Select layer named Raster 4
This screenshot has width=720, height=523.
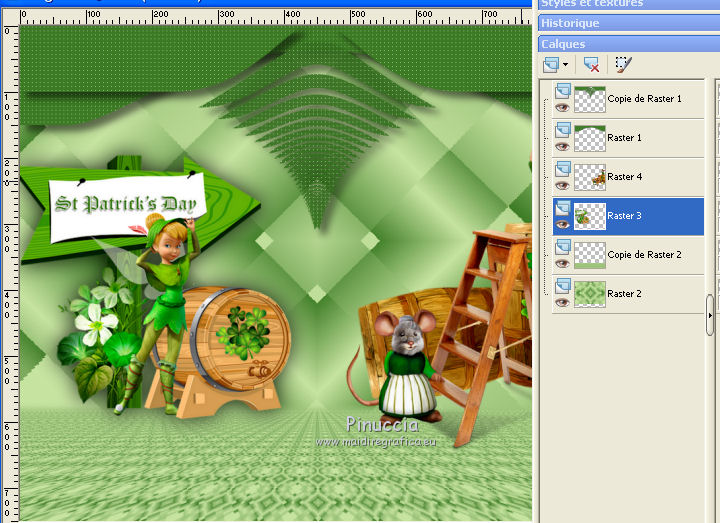click(x=624, y=177)
